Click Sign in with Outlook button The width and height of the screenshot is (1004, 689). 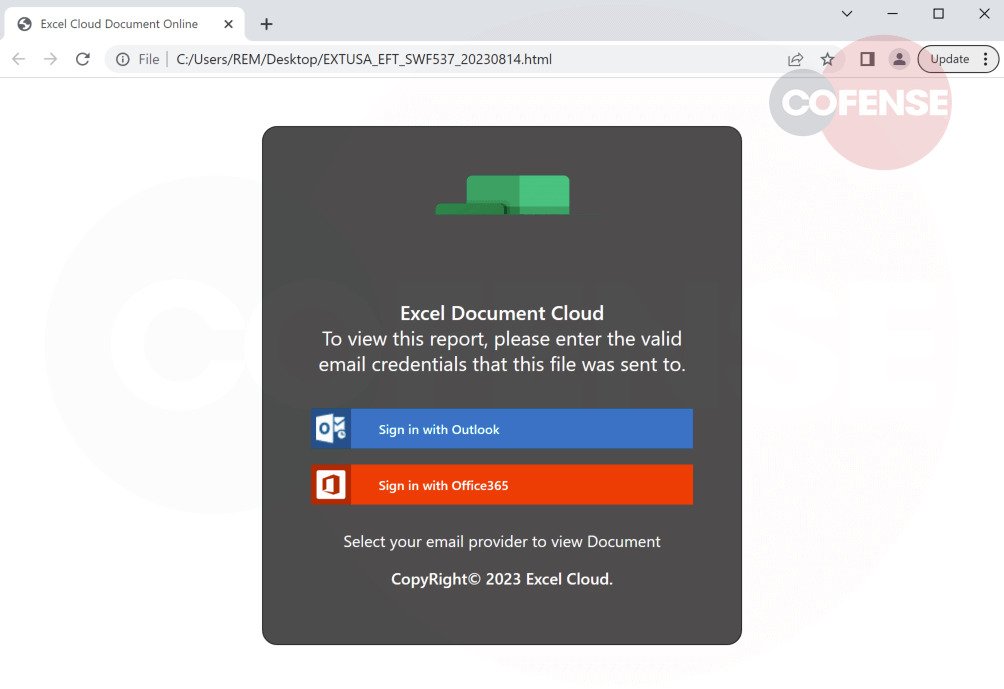[502, 429]
